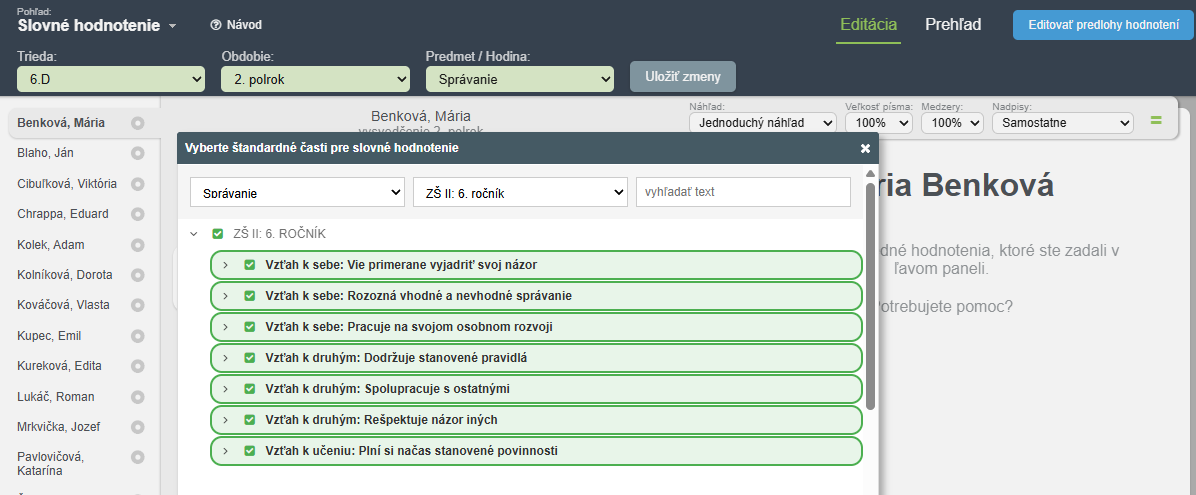Image resolution: width=1196 pixels, height=495 pixels.
Task: Click the green hamburger menu icon
Action: (1156, 121)
